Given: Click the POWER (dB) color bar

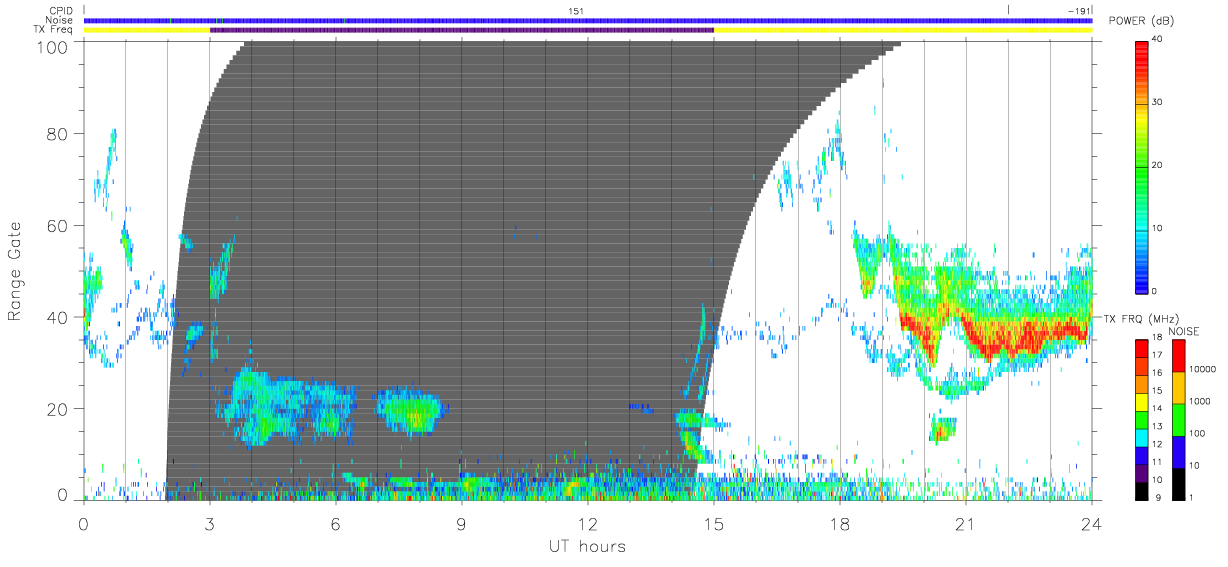Looking at the screenshot, I should [1143, 166].
